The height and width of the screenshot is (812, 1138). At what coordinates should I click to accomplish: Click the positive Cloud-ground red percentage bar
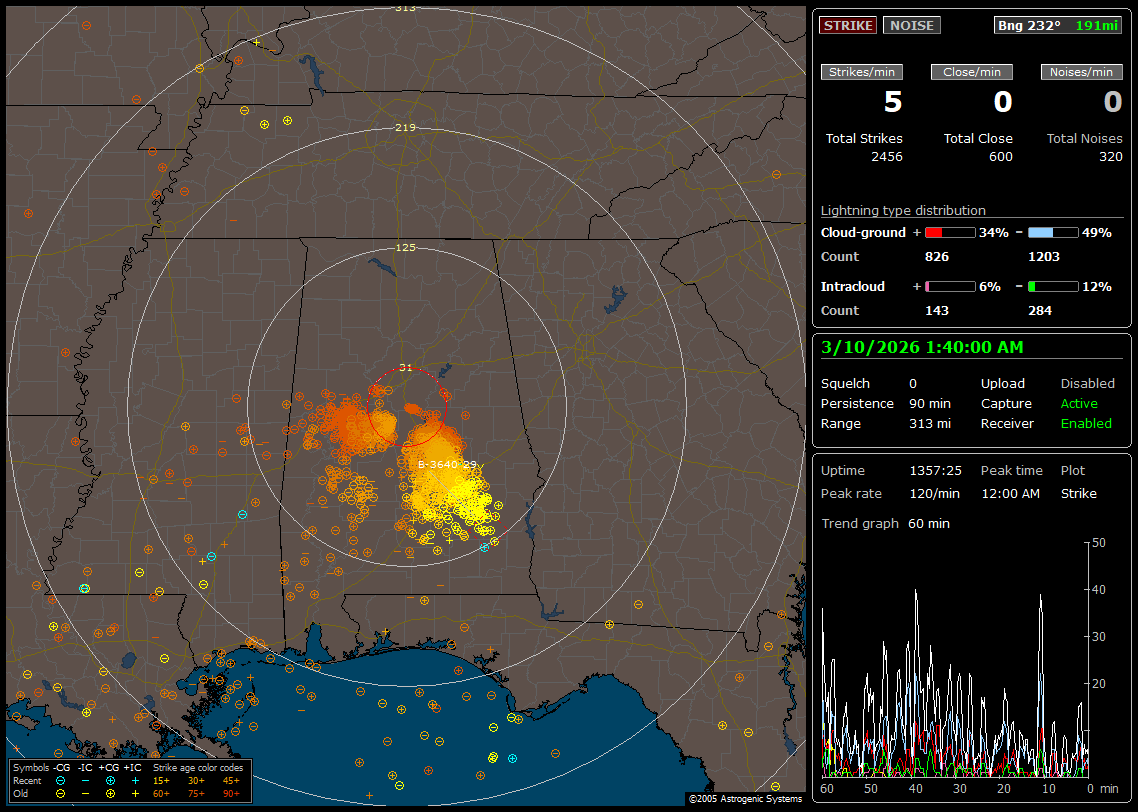pyautogui.click(x=949, y=232)
